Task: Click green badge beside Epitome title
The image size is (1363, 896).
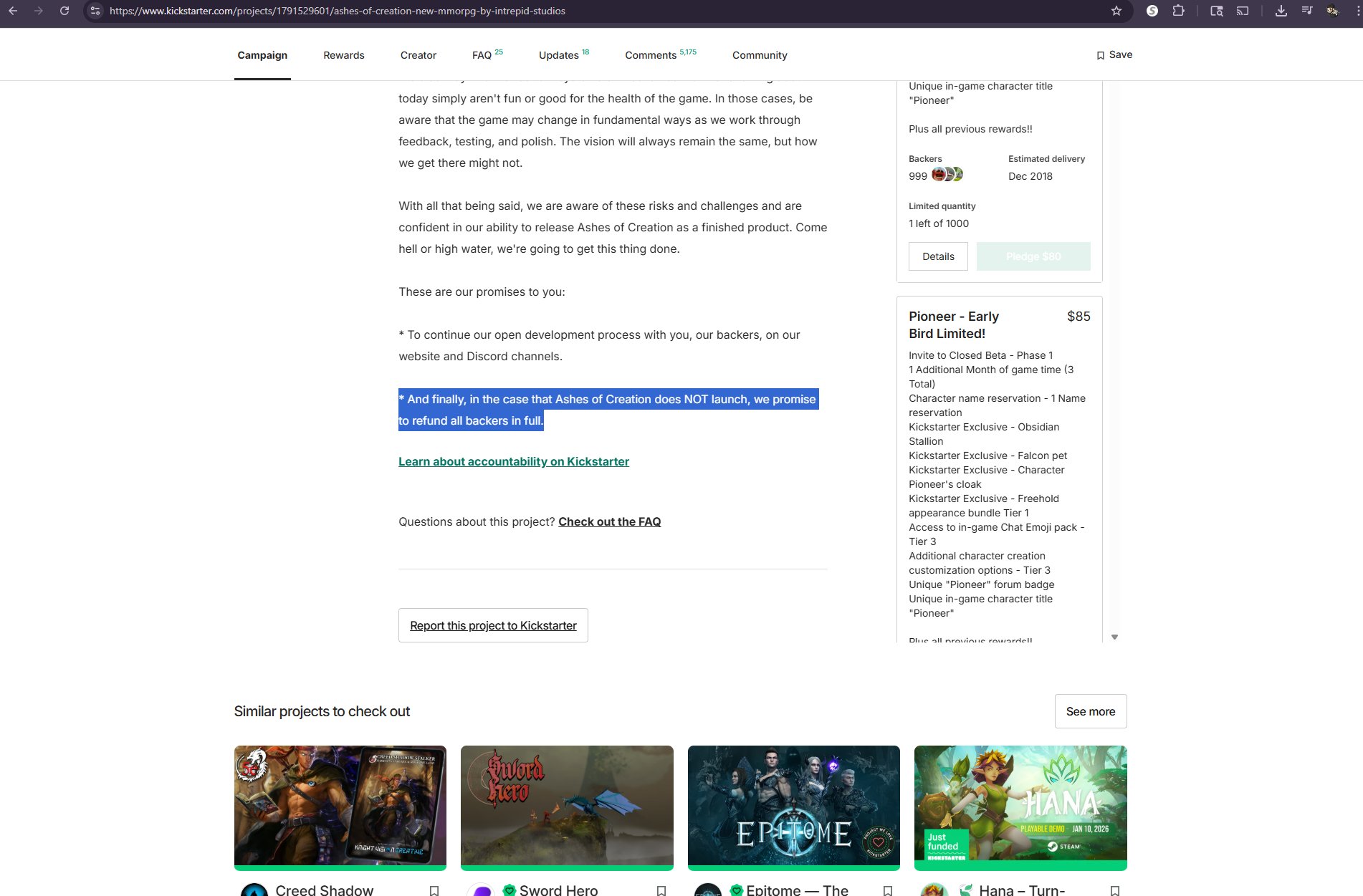Action: click(736, 890)
